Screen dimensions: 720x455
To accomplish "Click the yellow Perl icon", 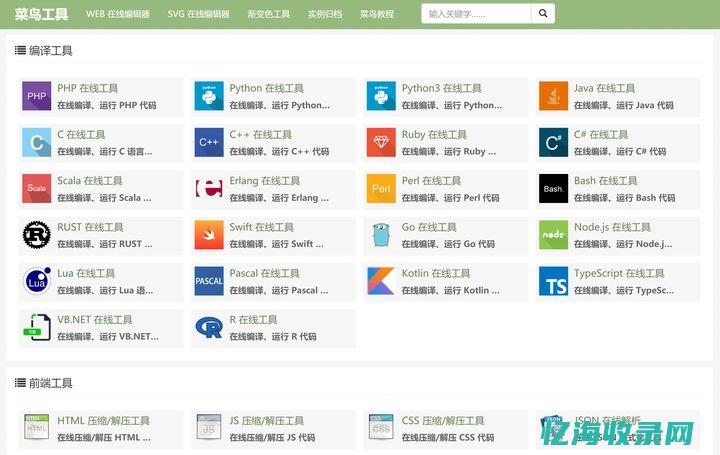I will point(381,189).
